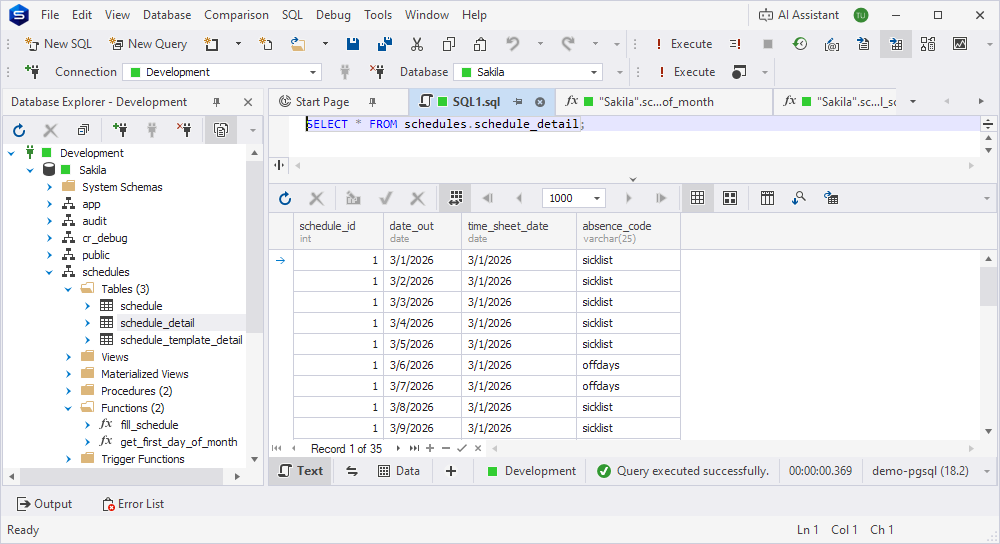Click the absence_code column header
Screen dimensions: 1000x544
[628, 232]
